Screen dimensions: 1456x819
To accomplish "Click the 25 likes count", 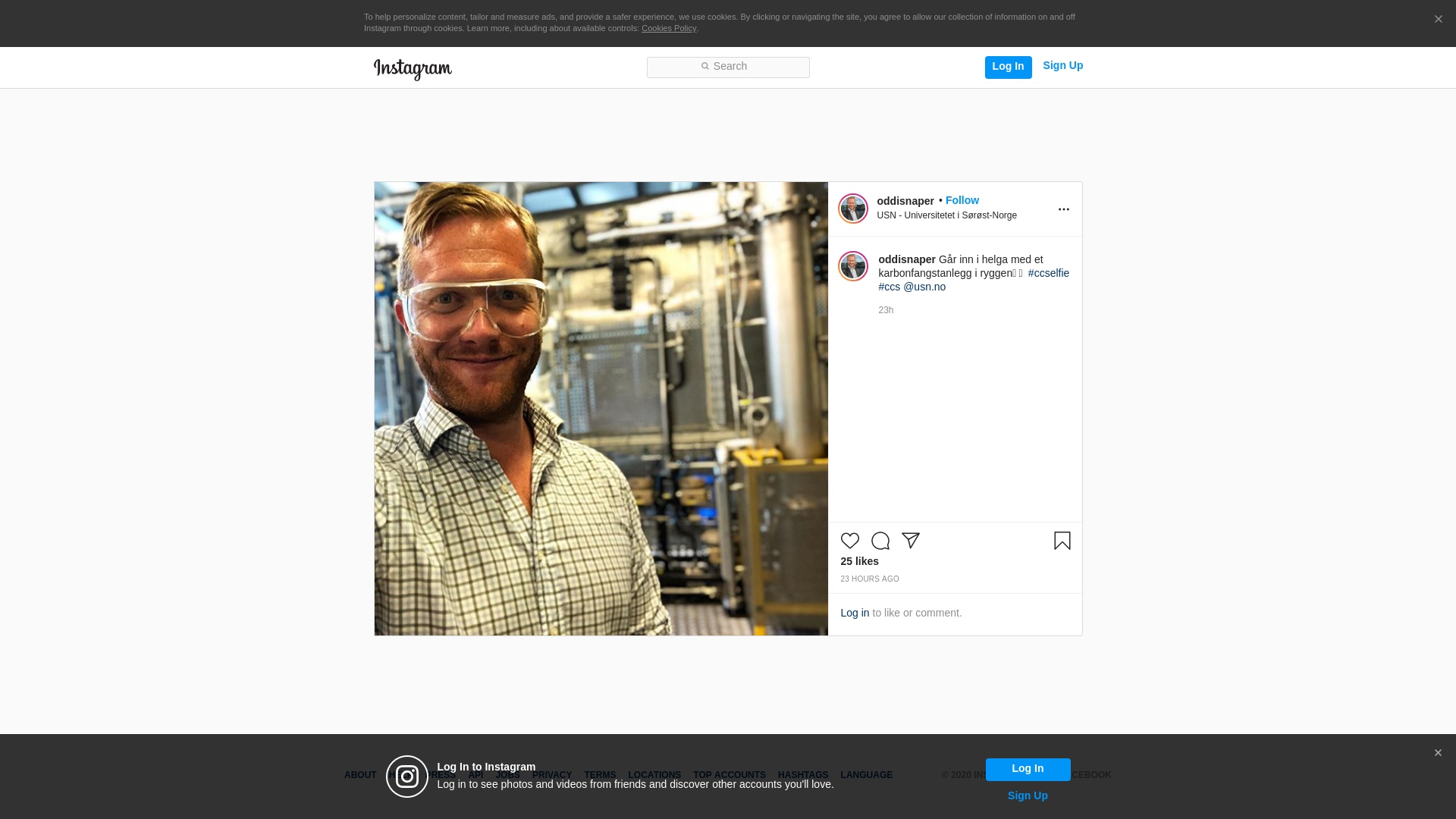I will point(859,561).
